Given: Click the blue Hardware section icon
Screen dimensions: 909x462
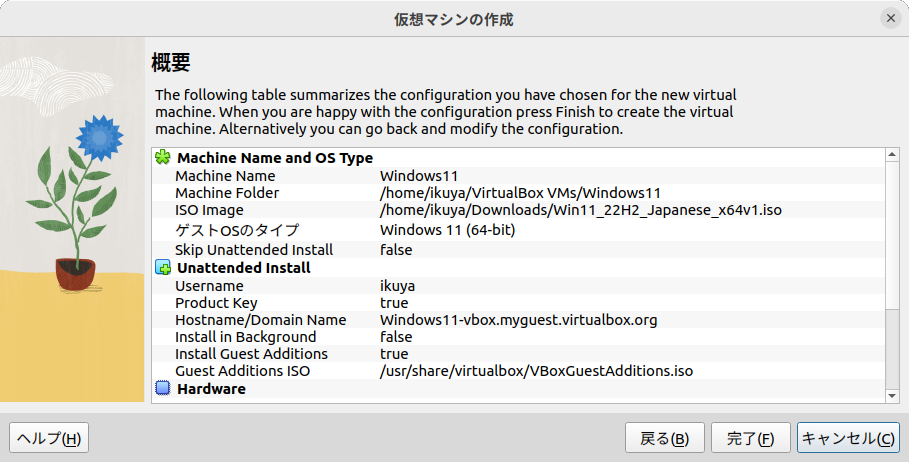Looking at the screenshot, I should point(163,388).
